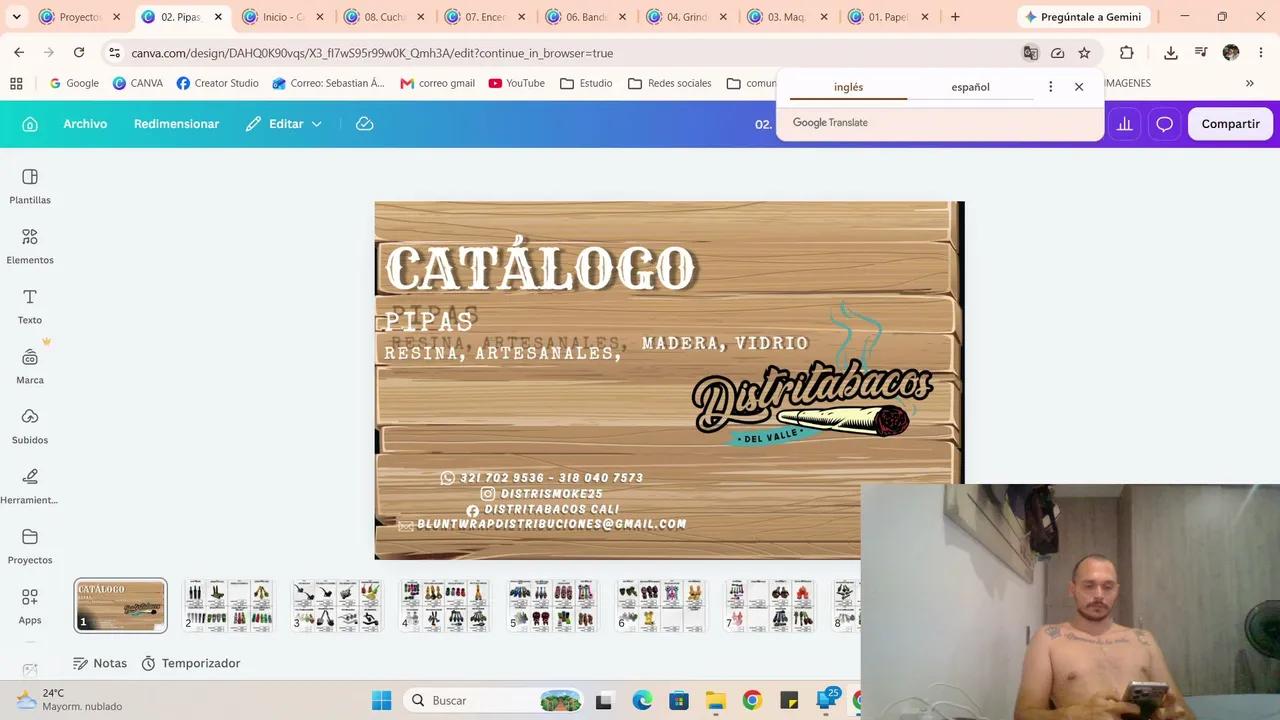Switch to the 08. Cuchillas browser tab
This screenshot has height=720, width=1280.
(384, 17)
